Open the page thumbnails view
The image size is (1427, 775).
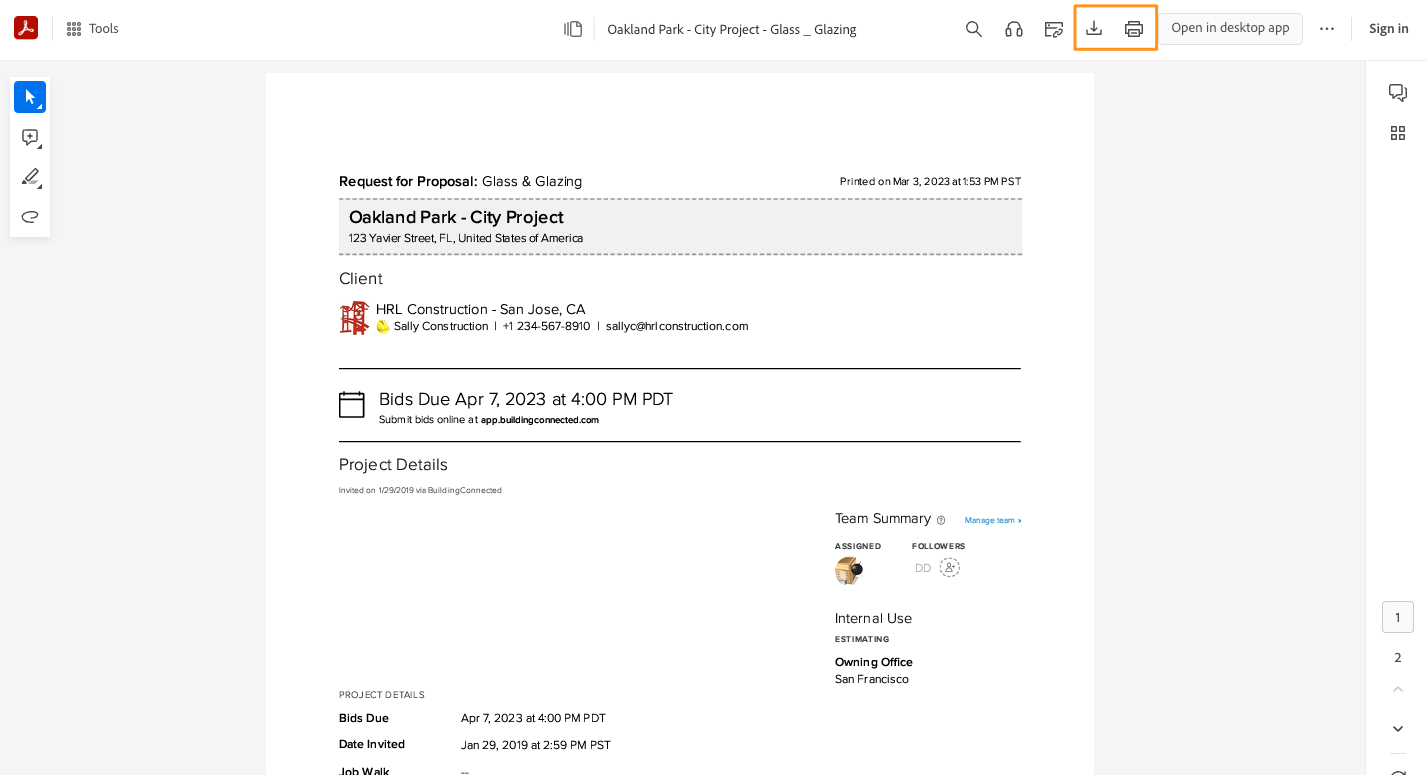[x=1397, y=133]
